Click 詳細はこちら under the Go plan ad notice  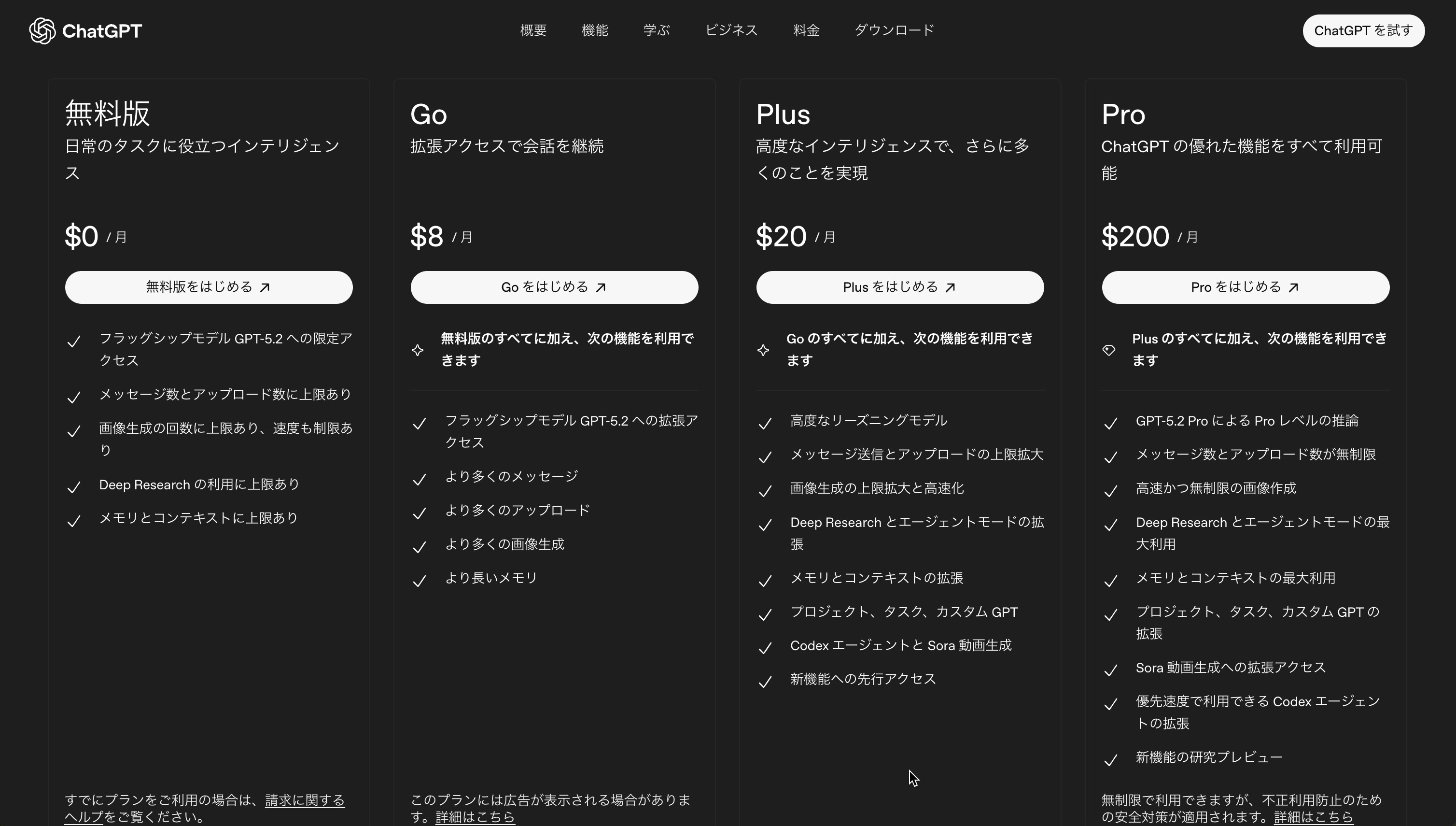(475, 817)
